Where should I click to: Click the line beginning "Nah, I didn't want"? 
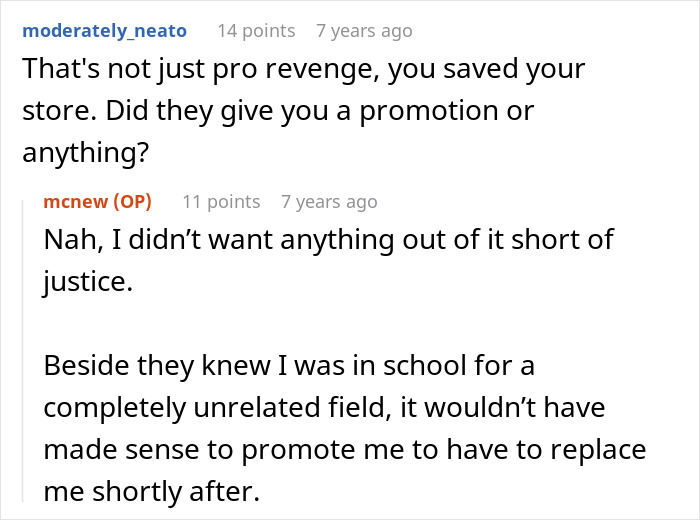pyautogui.click(x=329, y=240)
